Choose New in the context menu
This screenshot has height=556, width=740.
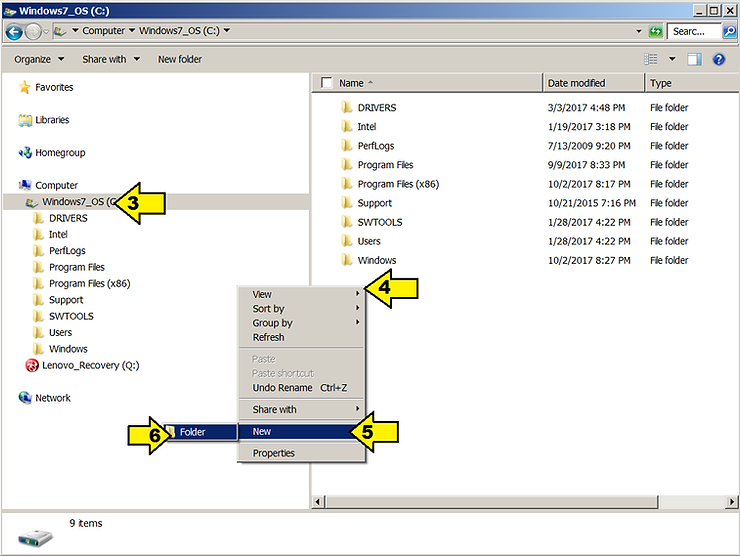(262, 432)
